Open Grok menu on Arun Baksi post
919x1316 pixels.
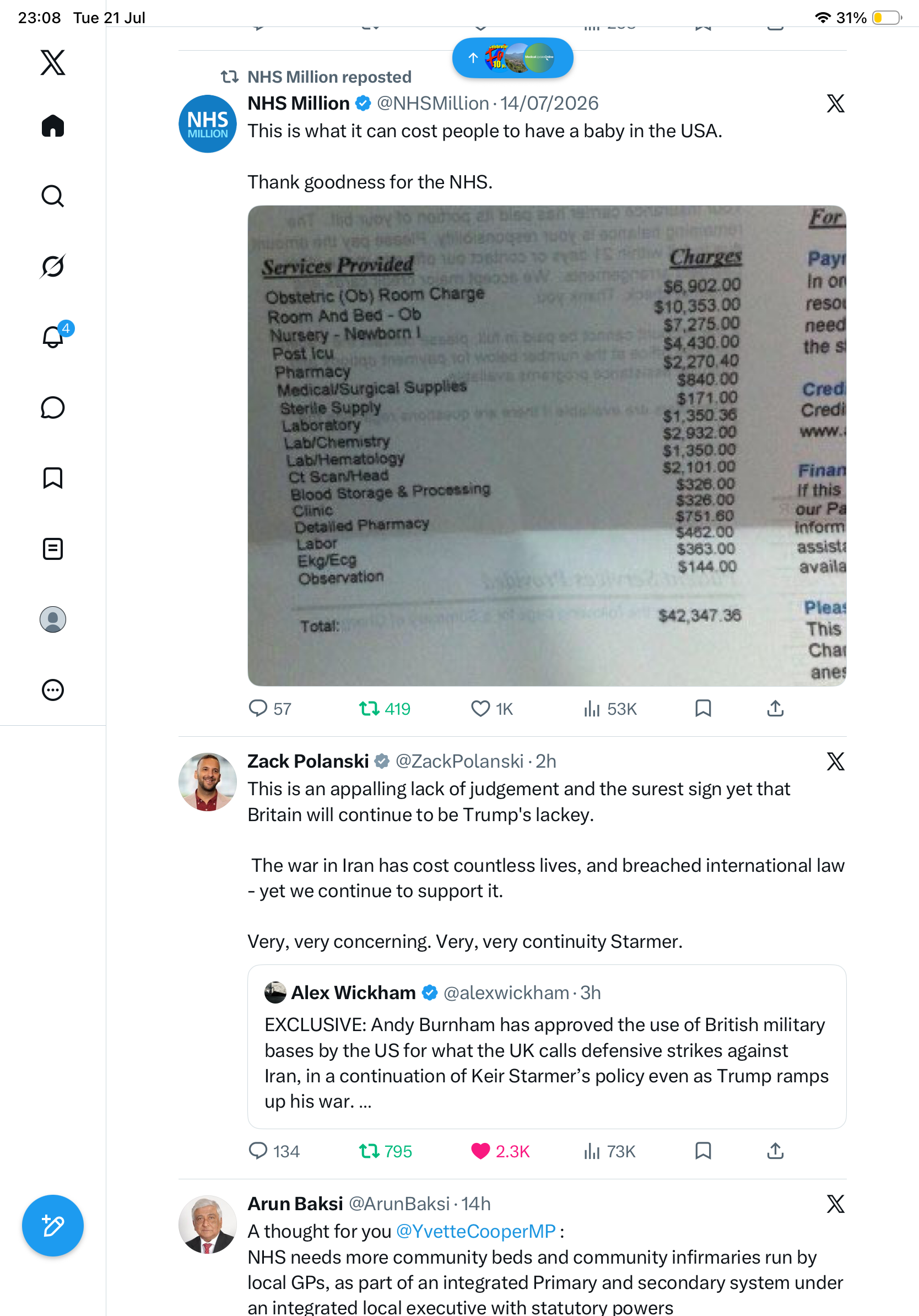pyautogui.click(x=835, y=1204)
